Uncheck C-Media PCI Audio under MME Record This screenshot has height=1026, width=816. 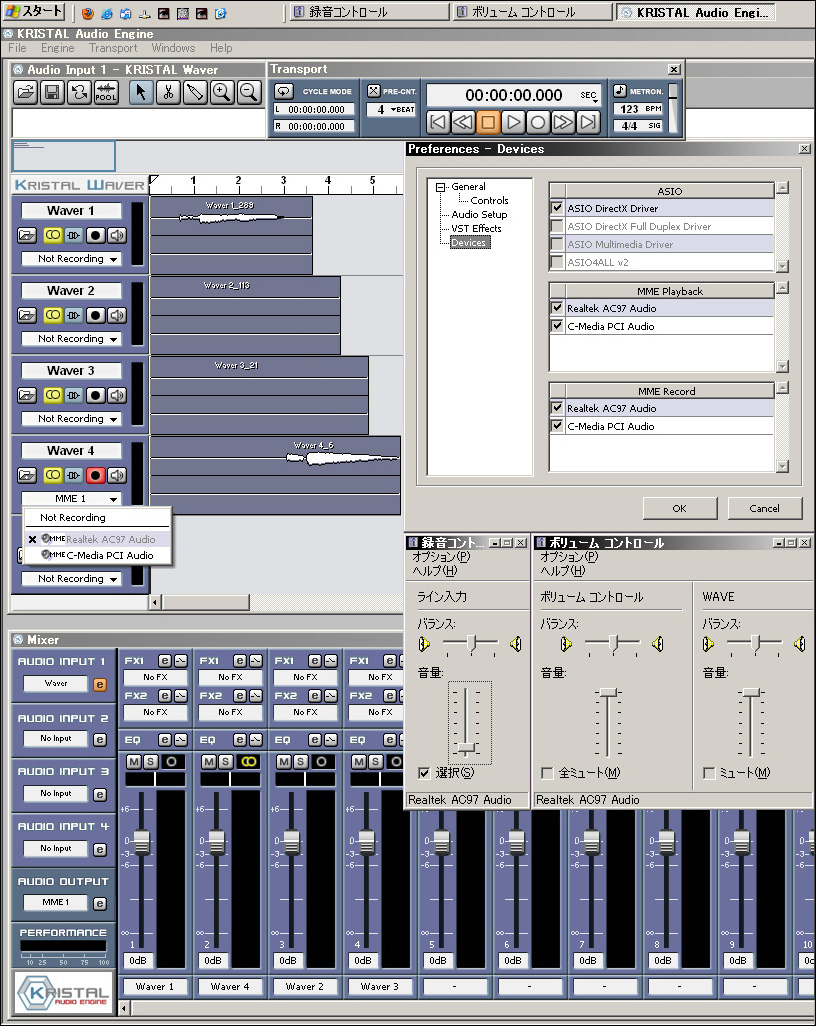coord(558,426)
